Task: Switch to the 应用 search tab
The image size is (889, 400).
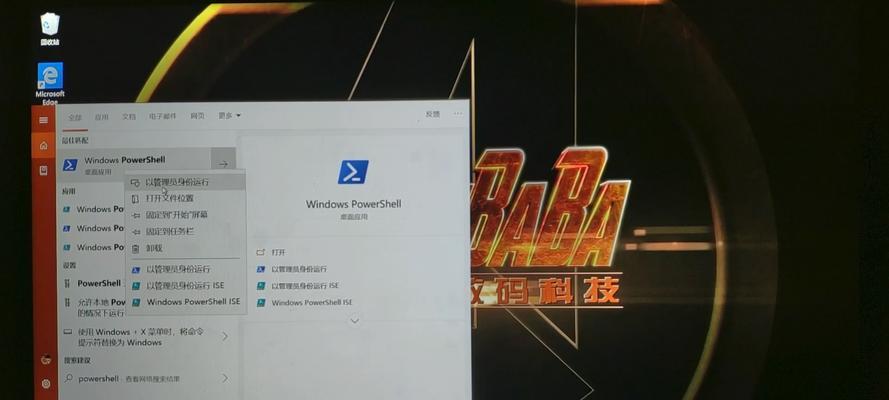Action: 101,117
